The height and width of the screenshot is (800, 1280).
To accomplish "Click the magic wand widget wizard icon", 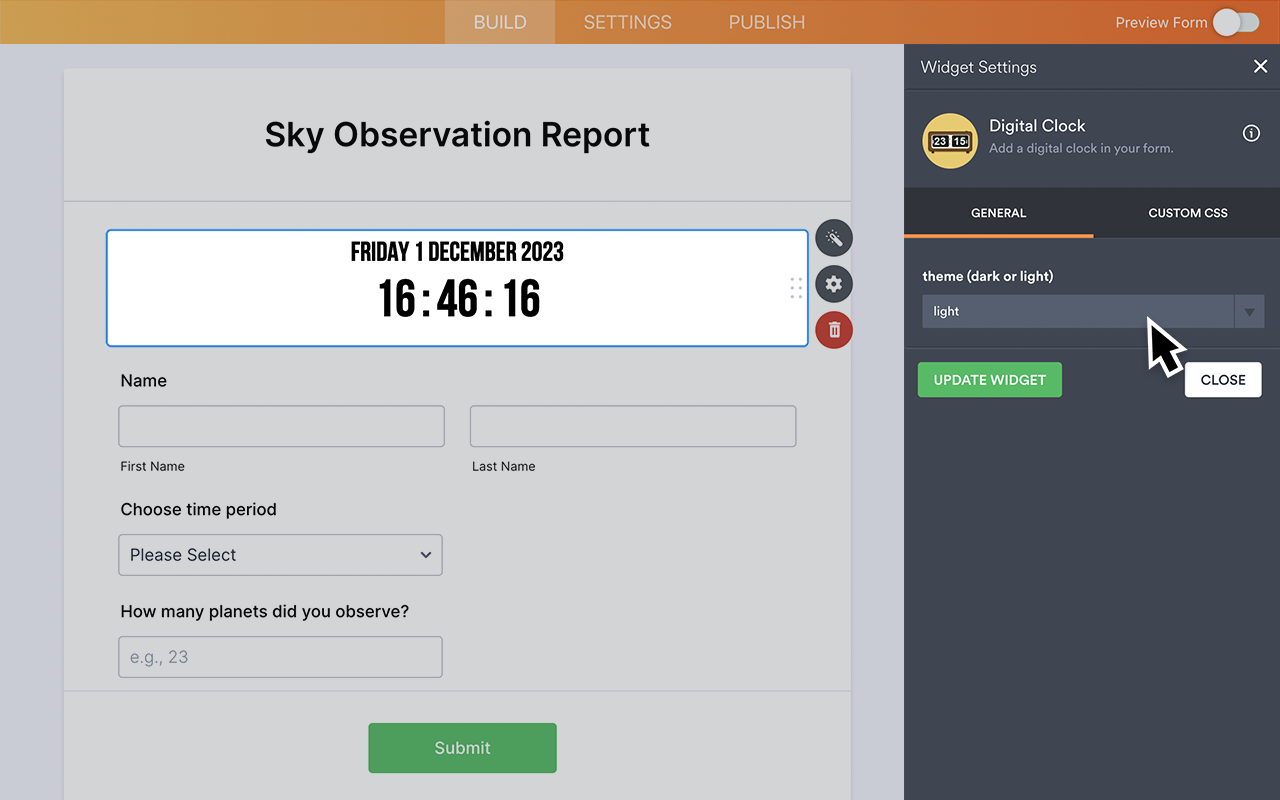I will (x=834, y=238).
